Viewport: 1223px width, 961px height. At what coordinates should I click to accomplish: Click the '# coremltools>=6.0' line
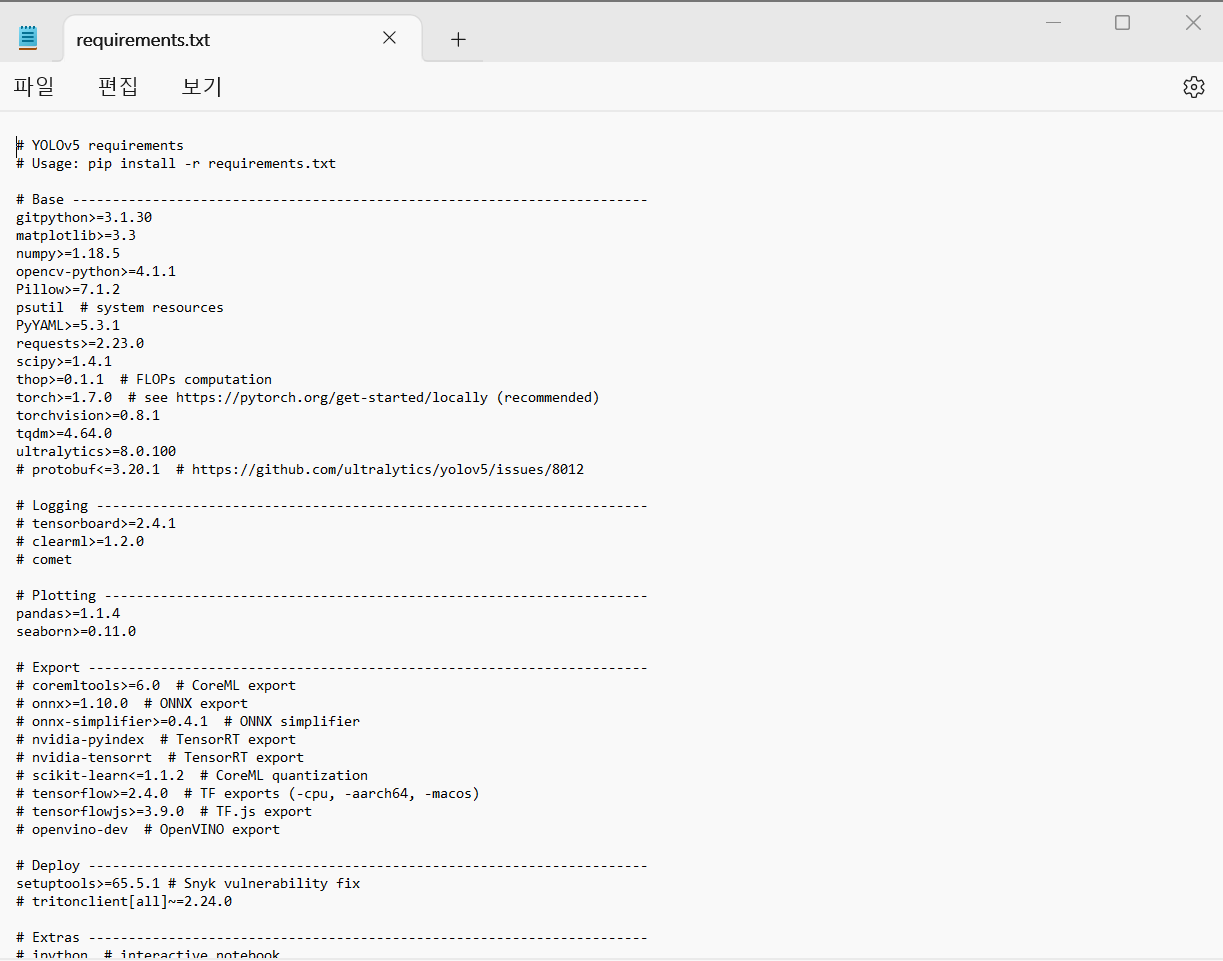(x=156, y=685)
